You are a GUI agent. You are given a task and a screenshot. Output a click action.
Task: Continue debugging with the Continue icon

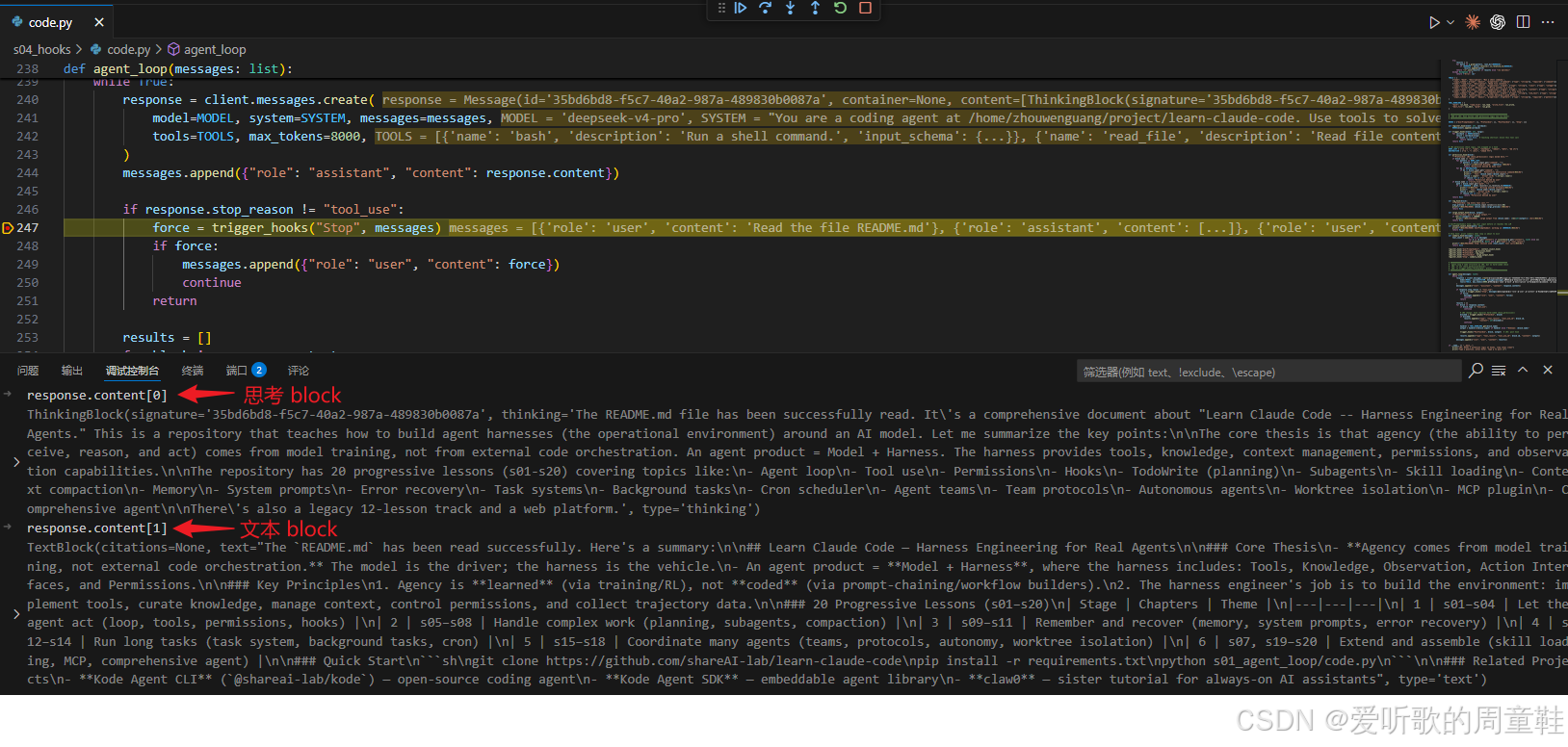(740, 8)
